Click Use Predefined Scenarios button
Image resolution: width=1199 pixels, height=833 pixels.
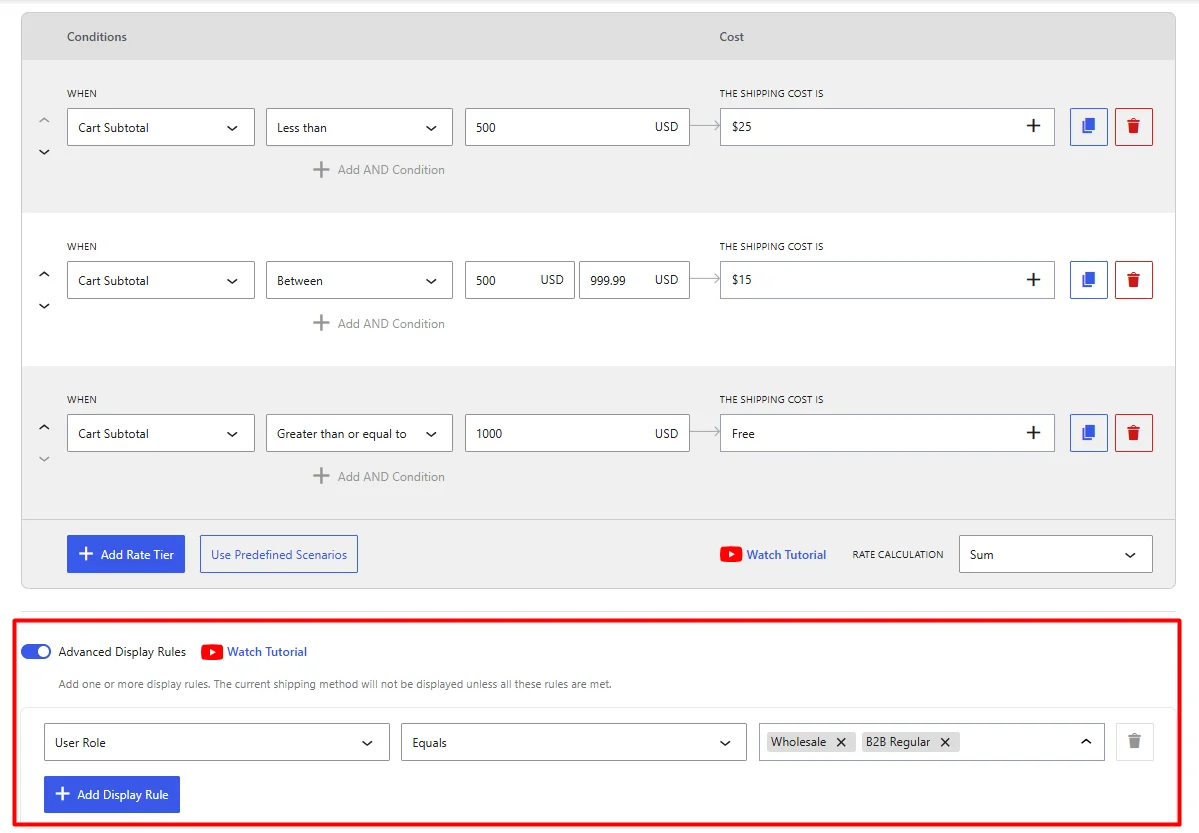point(279,554)
